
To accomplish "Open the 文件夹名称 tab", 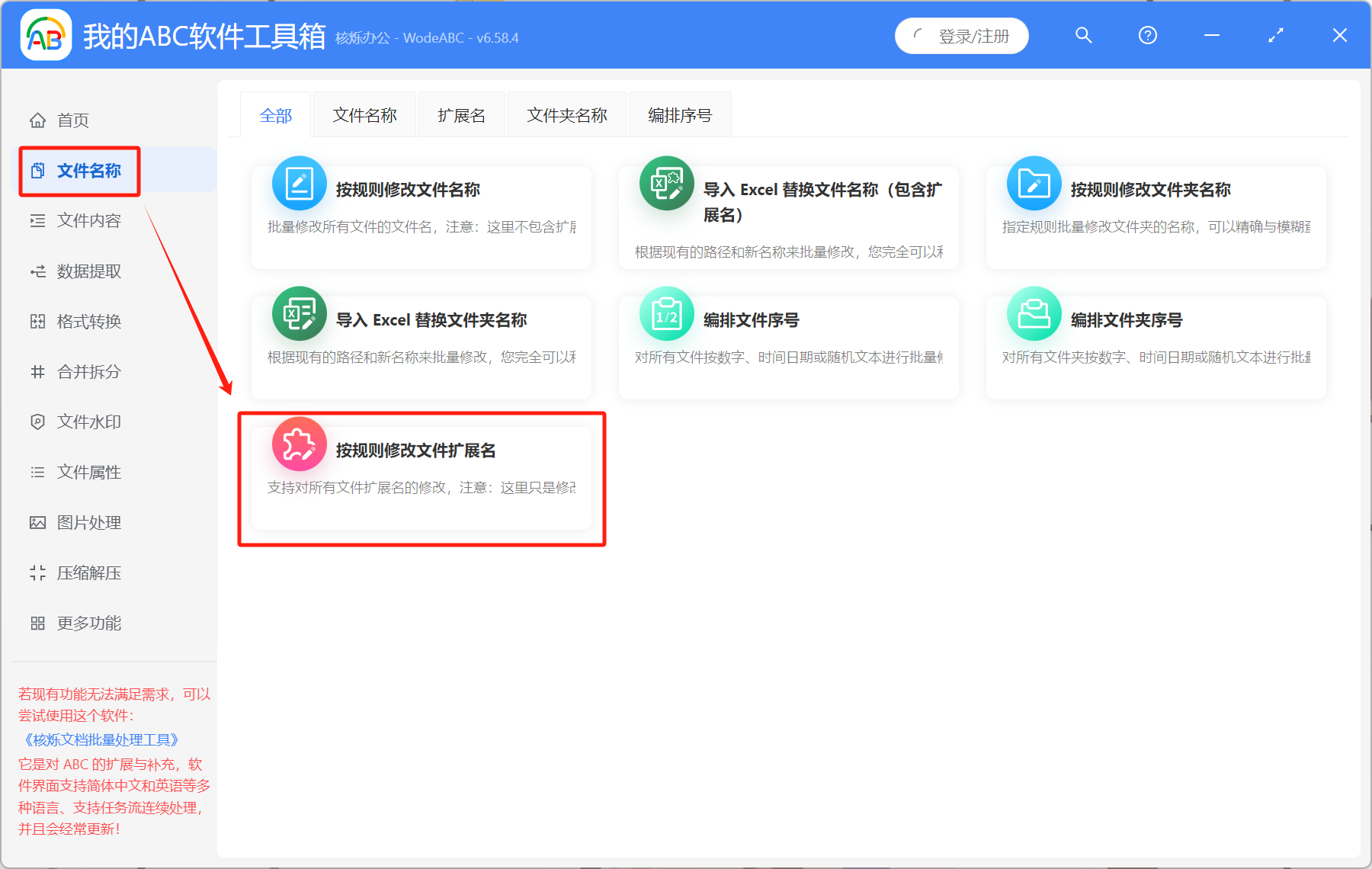I will point(566,114).
